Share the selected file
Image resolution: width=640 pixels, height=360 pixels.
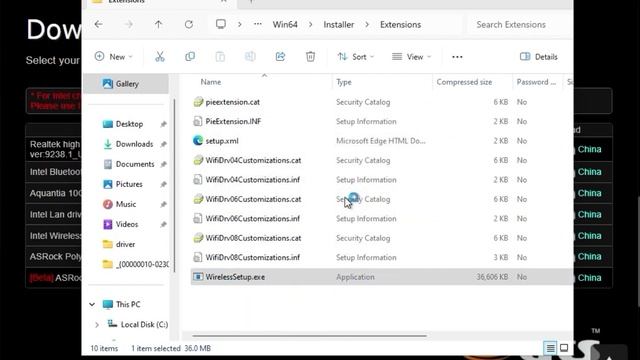(x=280, y=57)
